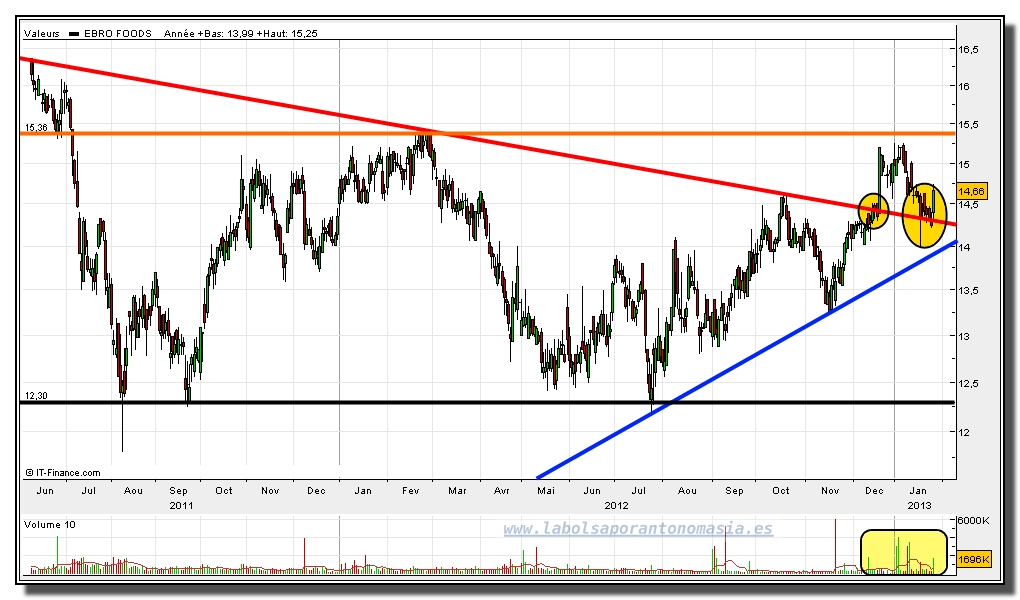
Task: Click the 'Fev' month label on time axis
Action: (x=410, y=491)
